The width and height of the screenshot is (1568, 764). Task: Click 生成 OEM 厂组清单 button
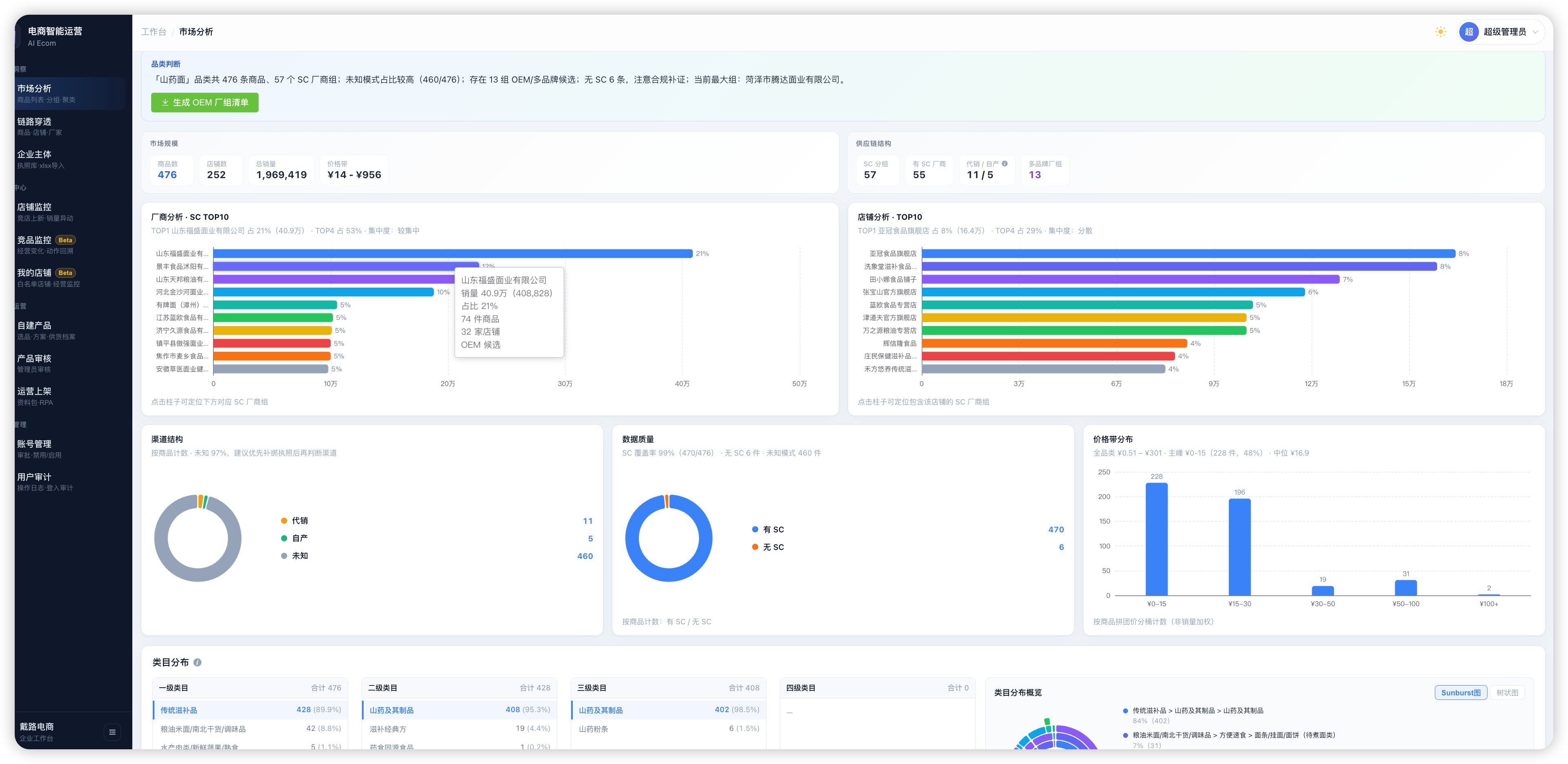205,102
